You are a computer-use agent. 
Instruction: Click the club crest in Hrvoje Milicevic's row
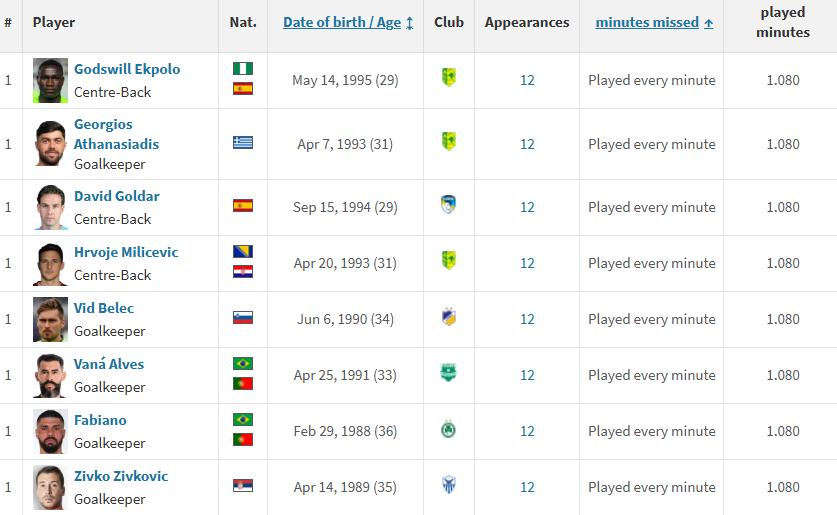pos(448,260)
